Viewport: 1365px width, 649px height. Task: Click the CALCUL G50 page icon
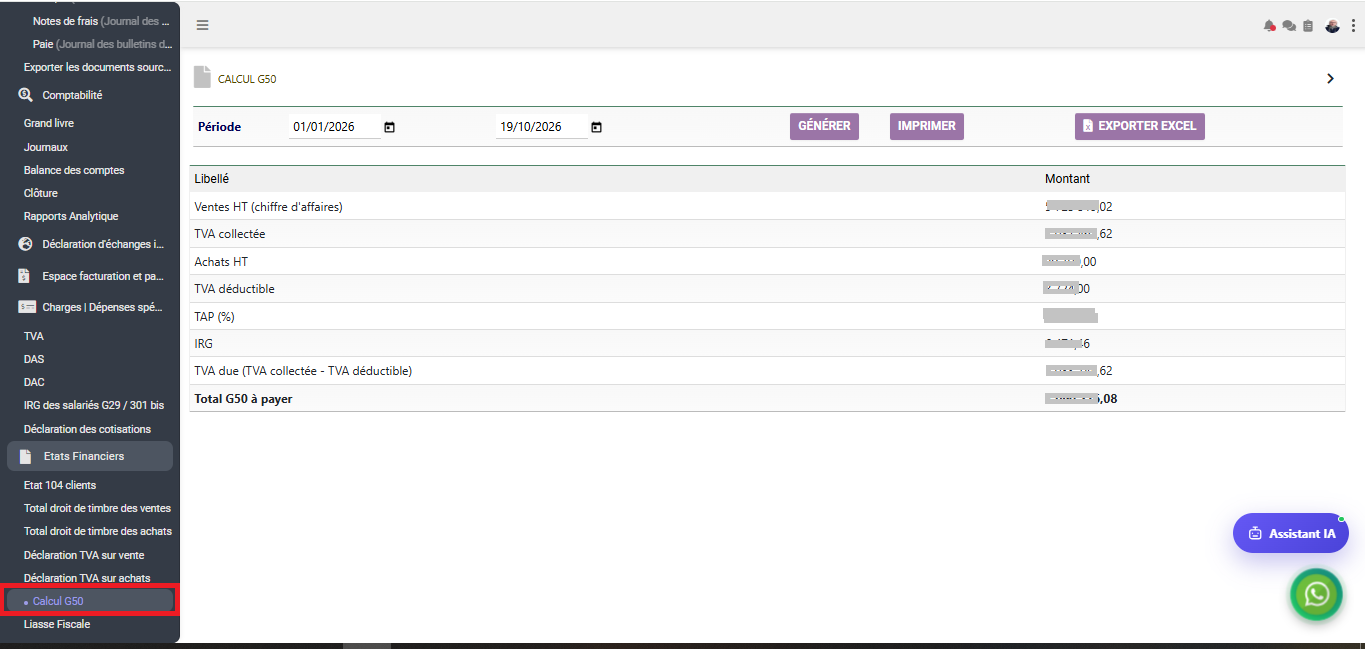point(202,77)
